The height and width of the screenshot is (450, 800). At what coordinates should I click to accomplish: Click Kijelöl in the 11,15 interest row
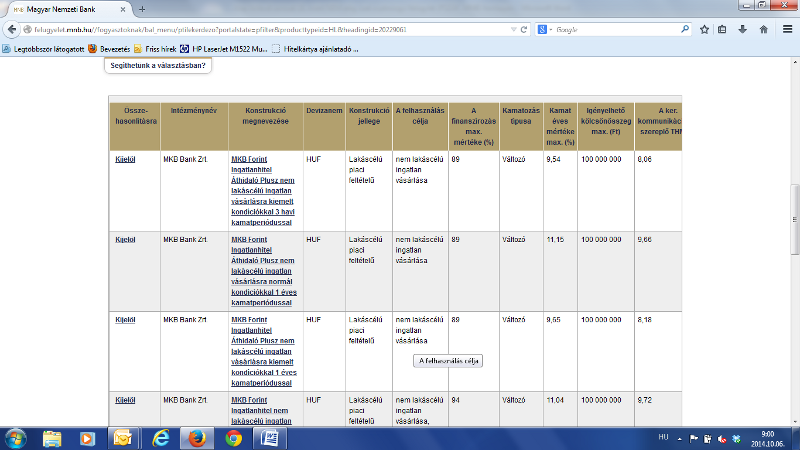click(125, 239)
